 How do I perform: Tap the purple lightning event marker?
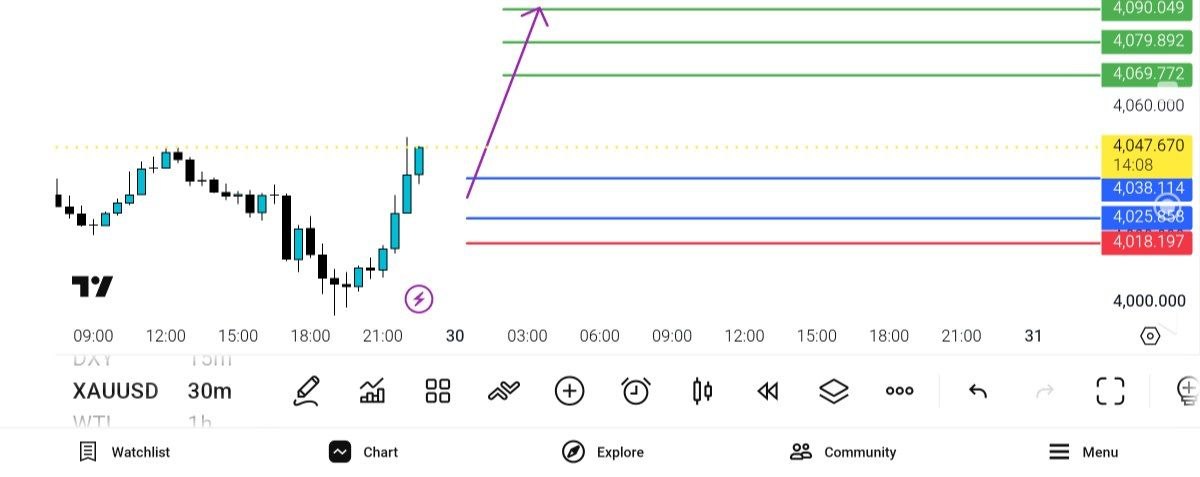(419, 298)
